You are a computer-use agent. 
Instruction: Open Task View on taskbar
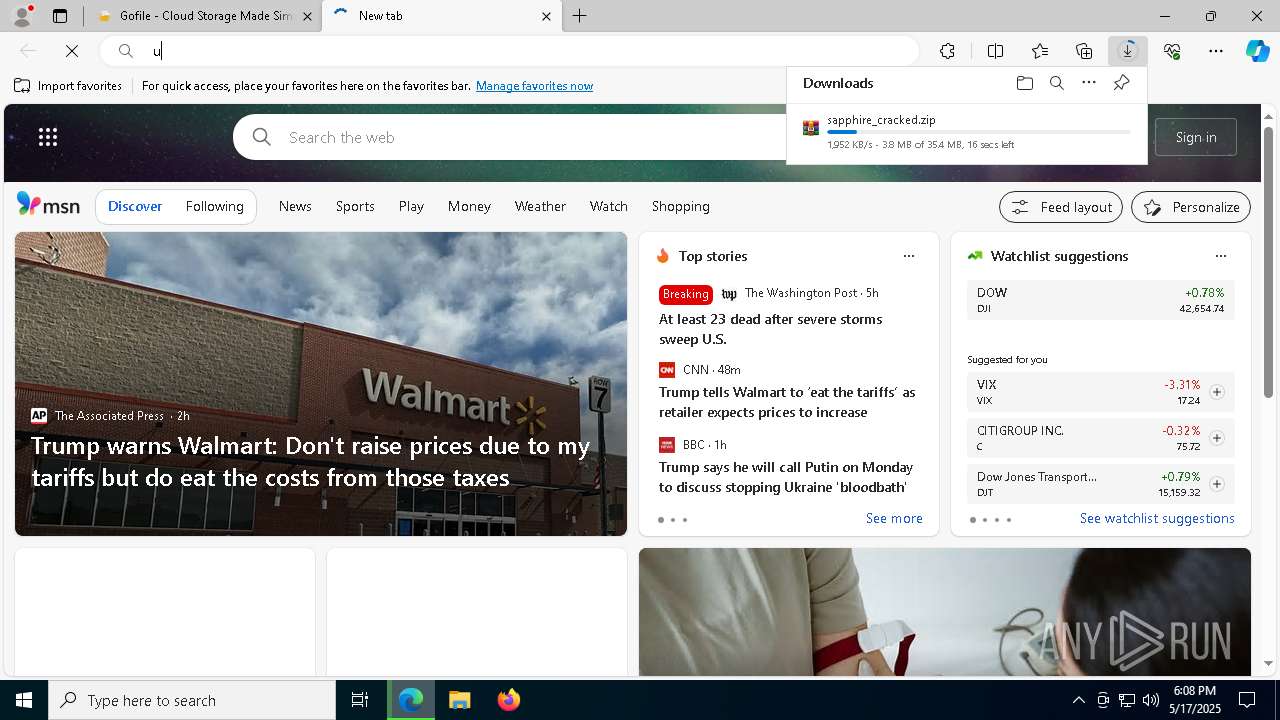click(360, 700)
